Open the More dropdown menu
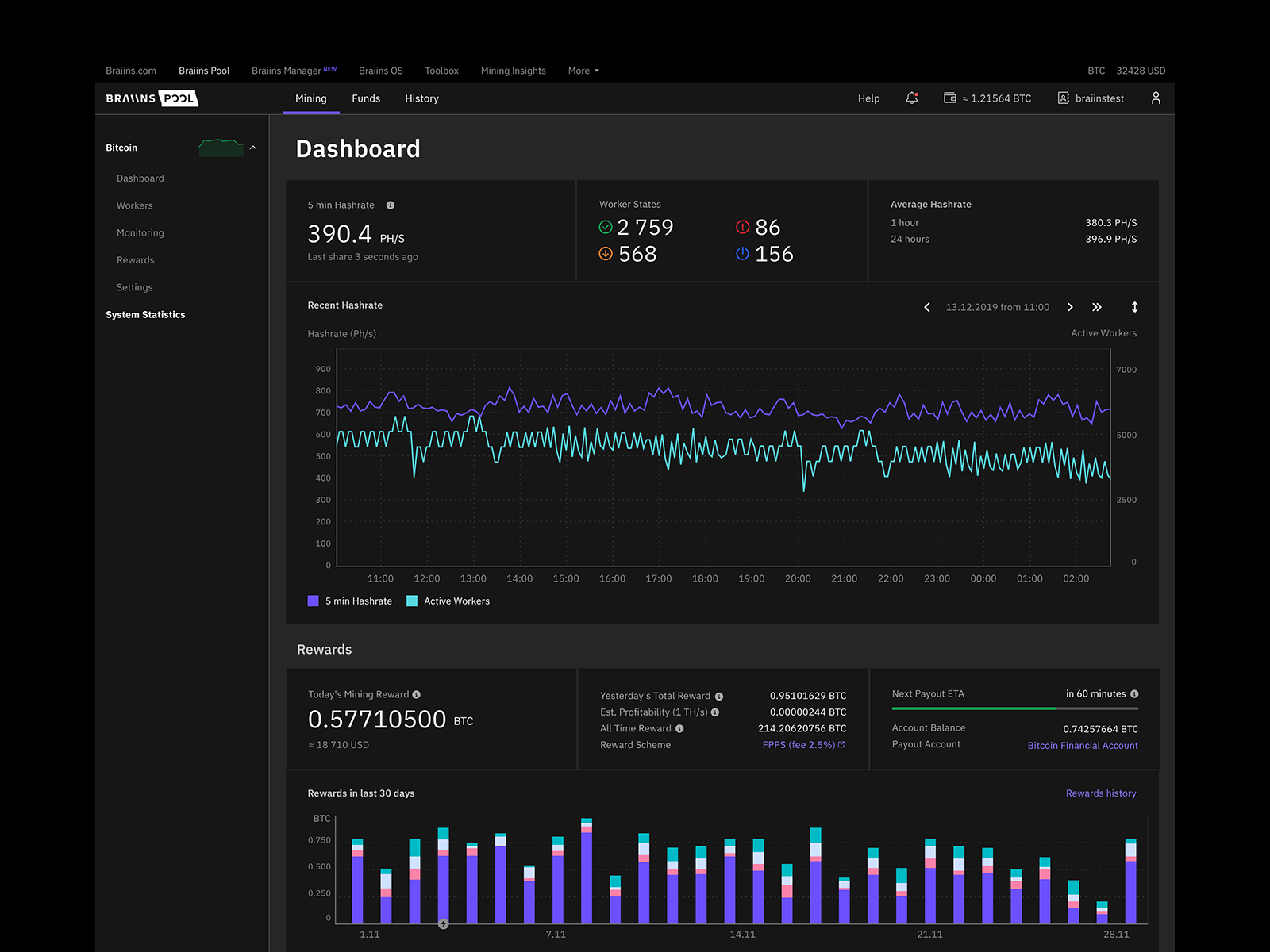 [x=583, y=71]
